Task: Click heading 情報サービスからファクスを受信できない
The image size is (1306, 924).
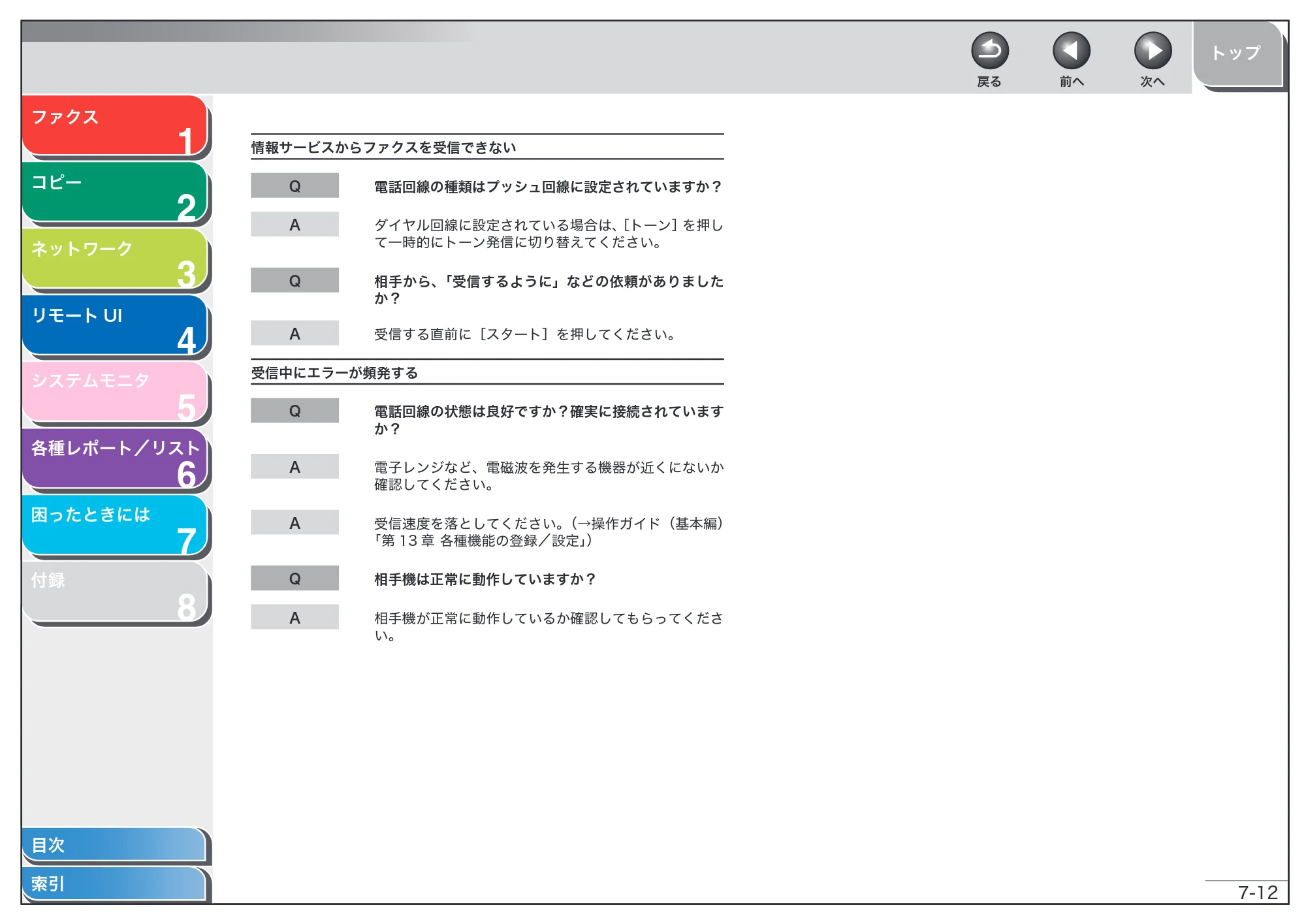Action: click(x=384, y=148)
